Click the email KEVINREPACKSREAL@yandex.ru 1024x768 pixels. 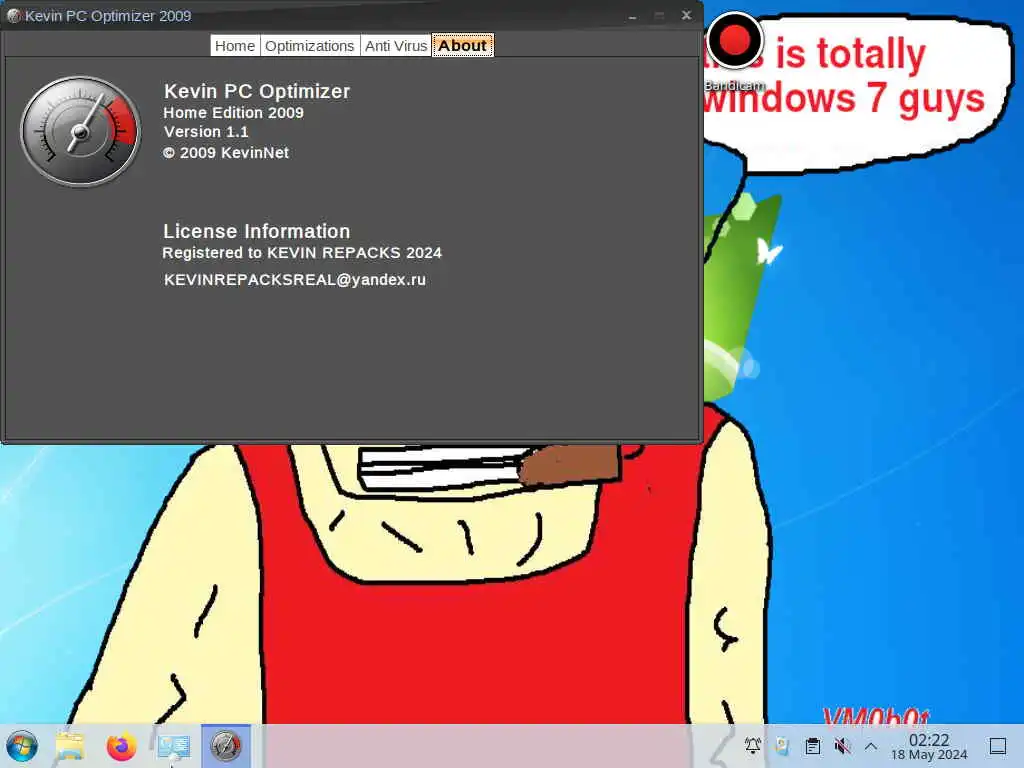[x=295, y=280]
